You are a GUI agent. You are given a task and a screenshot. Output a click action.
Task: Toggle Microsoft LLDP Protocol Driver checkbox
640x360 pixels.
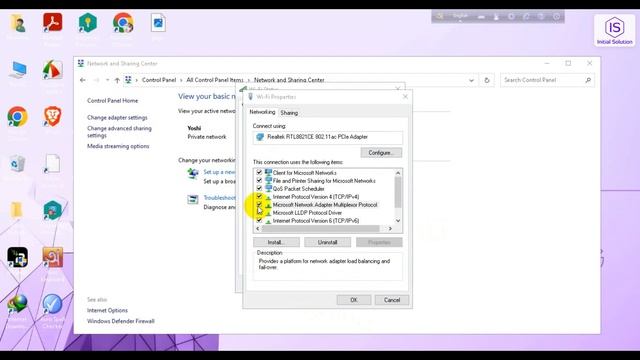(259, 212)
